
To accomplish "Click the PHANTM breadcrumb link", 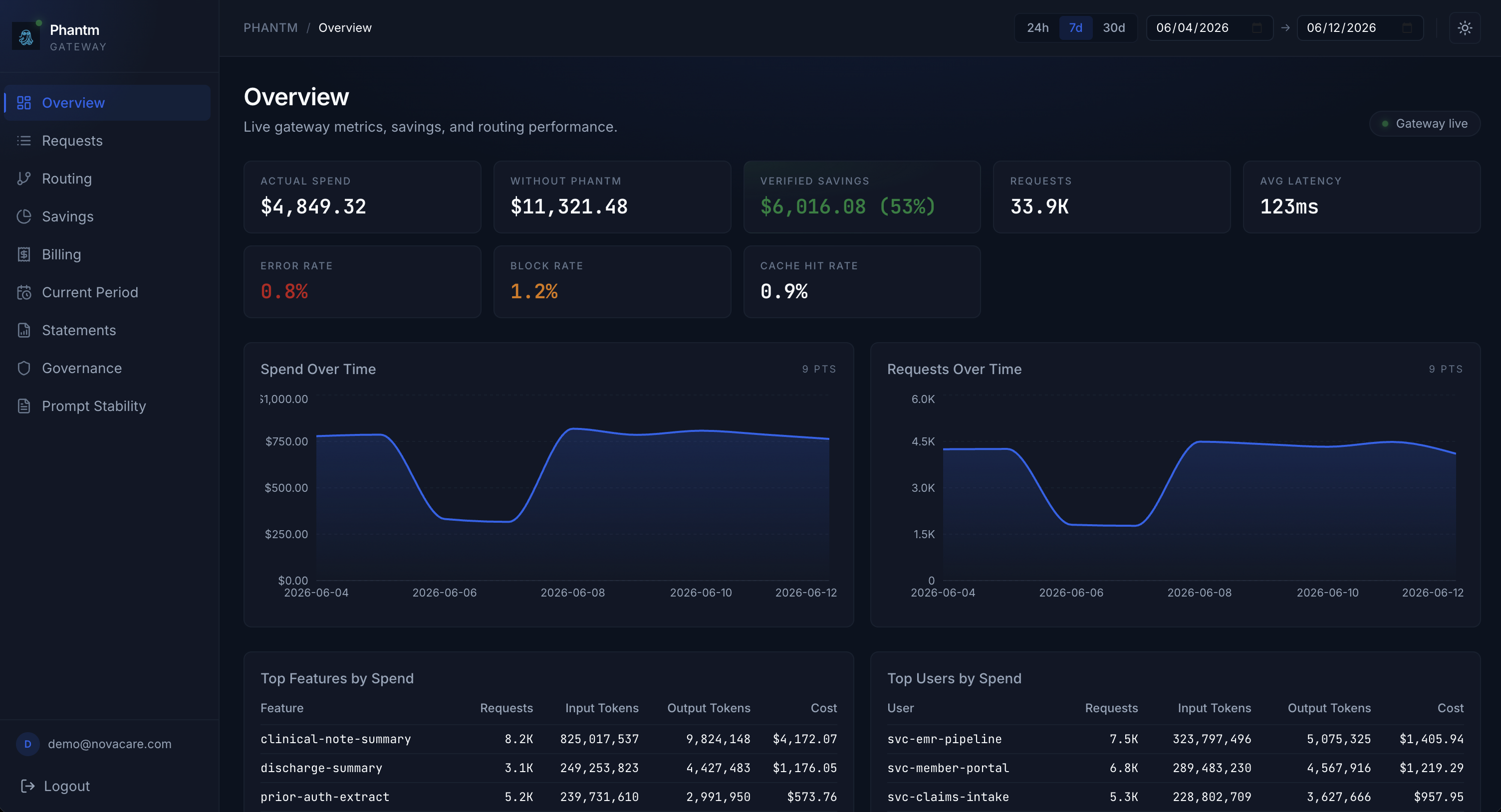I will 270,27.
